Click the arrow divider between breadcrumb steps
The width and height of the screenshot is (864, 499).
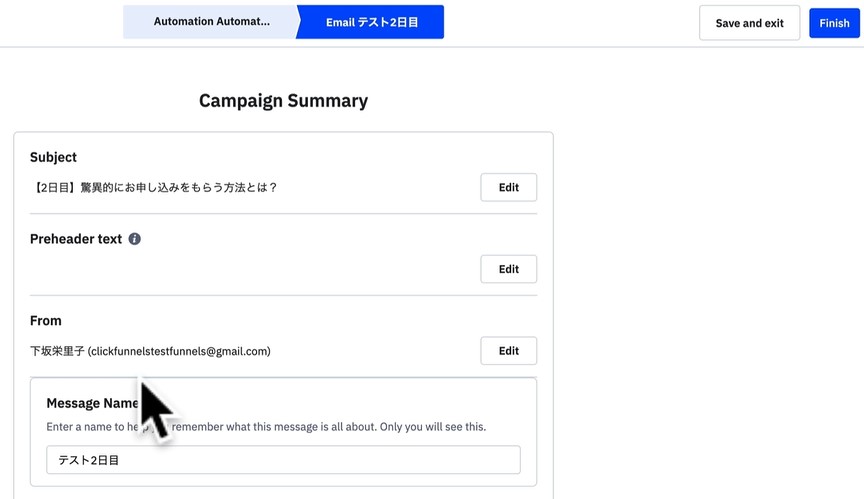(298, 22)
